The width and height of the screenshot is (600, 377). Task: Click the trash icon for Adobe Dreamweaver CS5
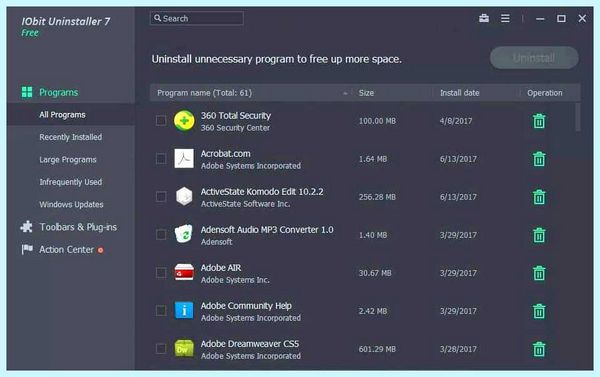pyautogui.click(x=539, y=349)
